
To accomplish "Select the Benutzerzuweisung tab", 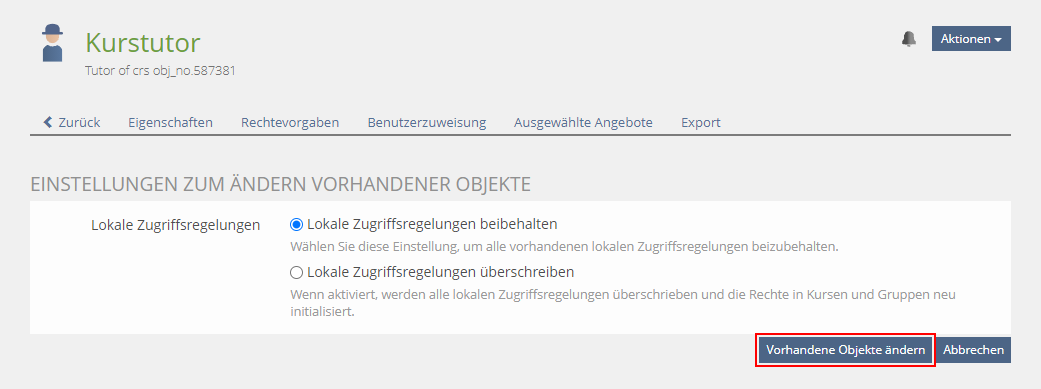I will [427, 122].
